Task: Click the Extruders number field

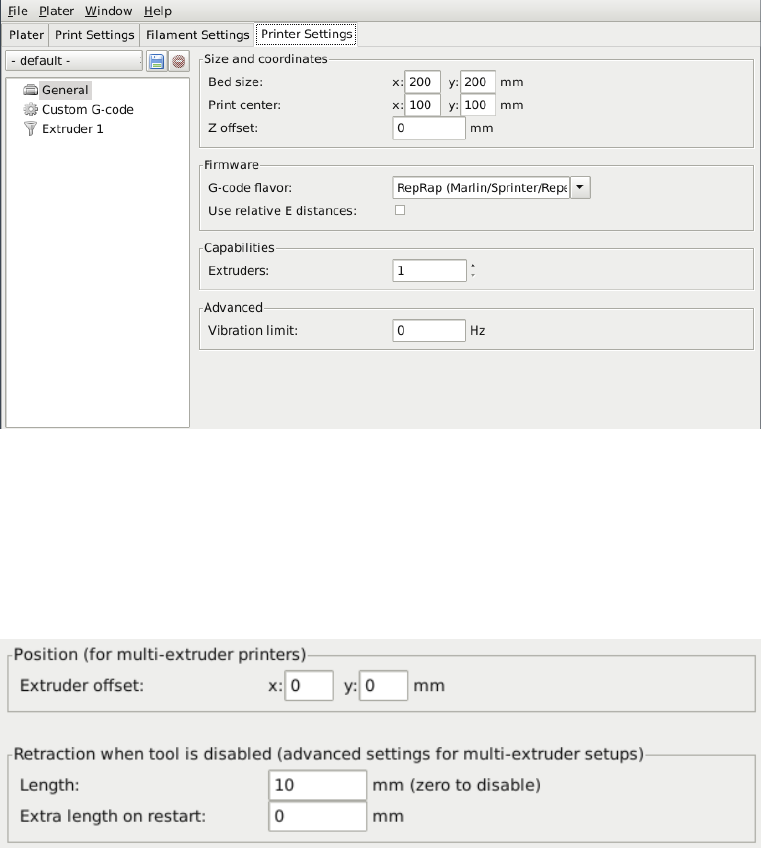Action: [x=429, y=270]
